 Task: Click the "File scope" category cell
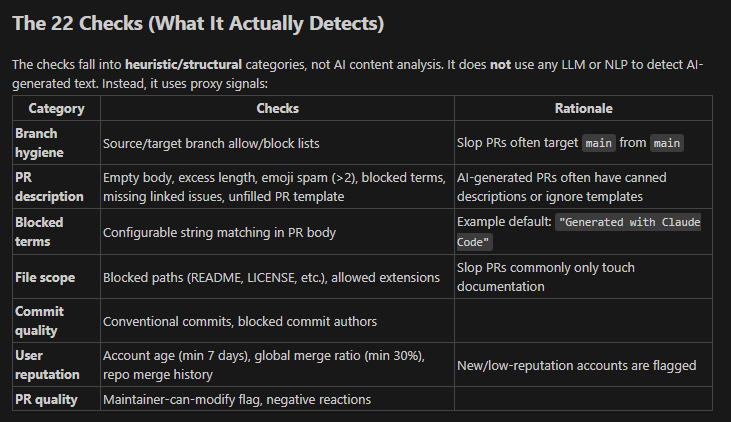click(x=44, y=276)
